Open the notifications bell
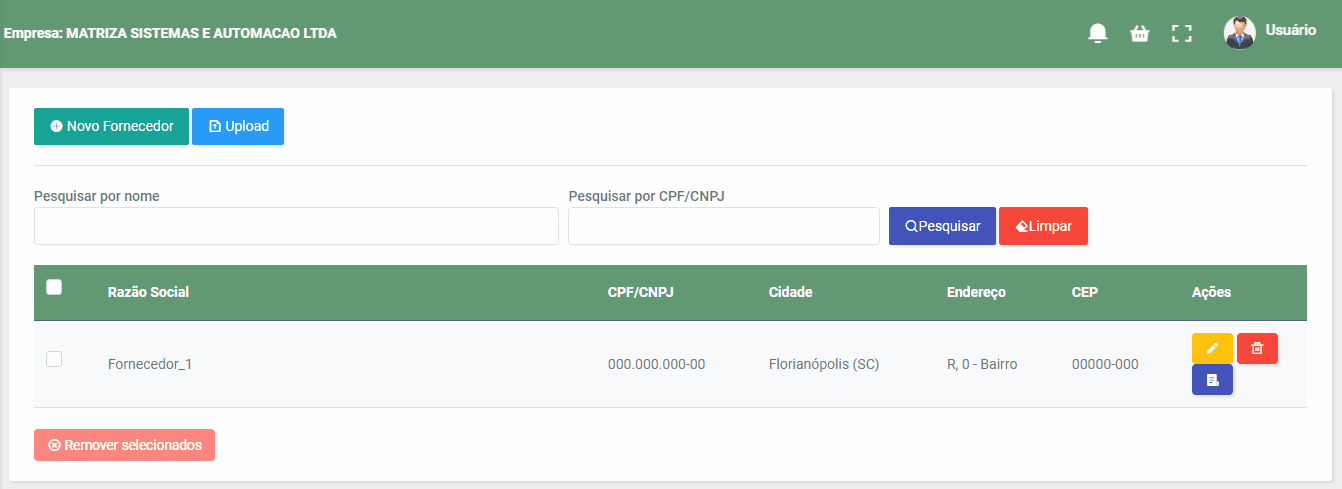 click(x=1098, y=33)
